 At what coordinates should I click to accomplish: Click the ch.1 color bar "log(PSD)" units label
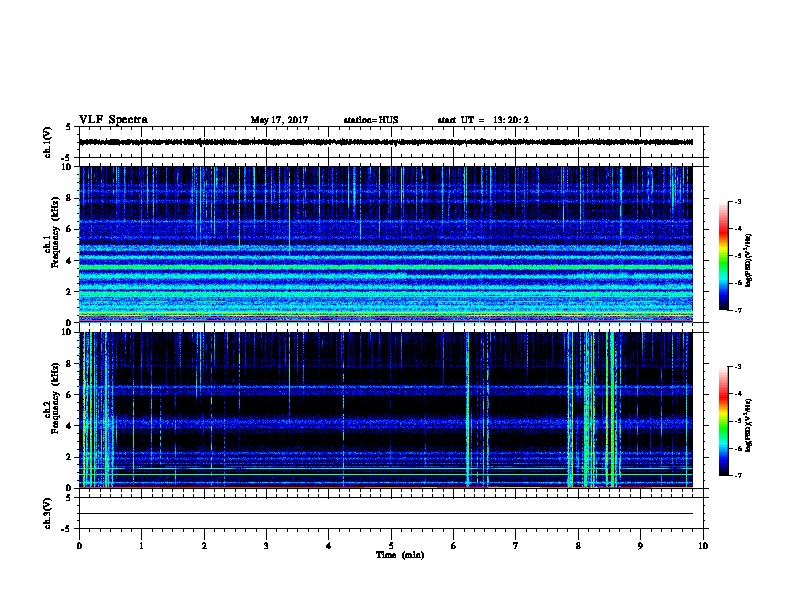click(748, 261)
